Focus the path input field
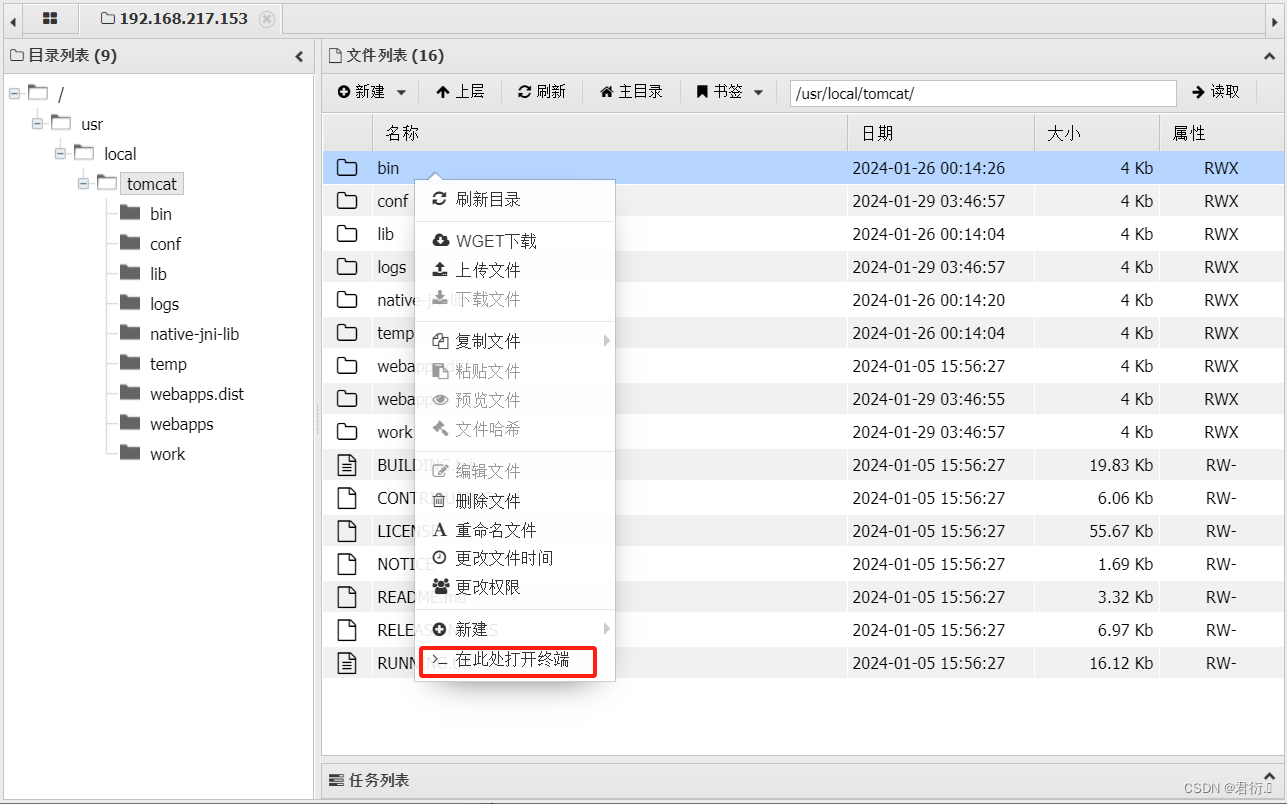The height and width of the screenshot is (804, 1287). (x=983, y=93)
